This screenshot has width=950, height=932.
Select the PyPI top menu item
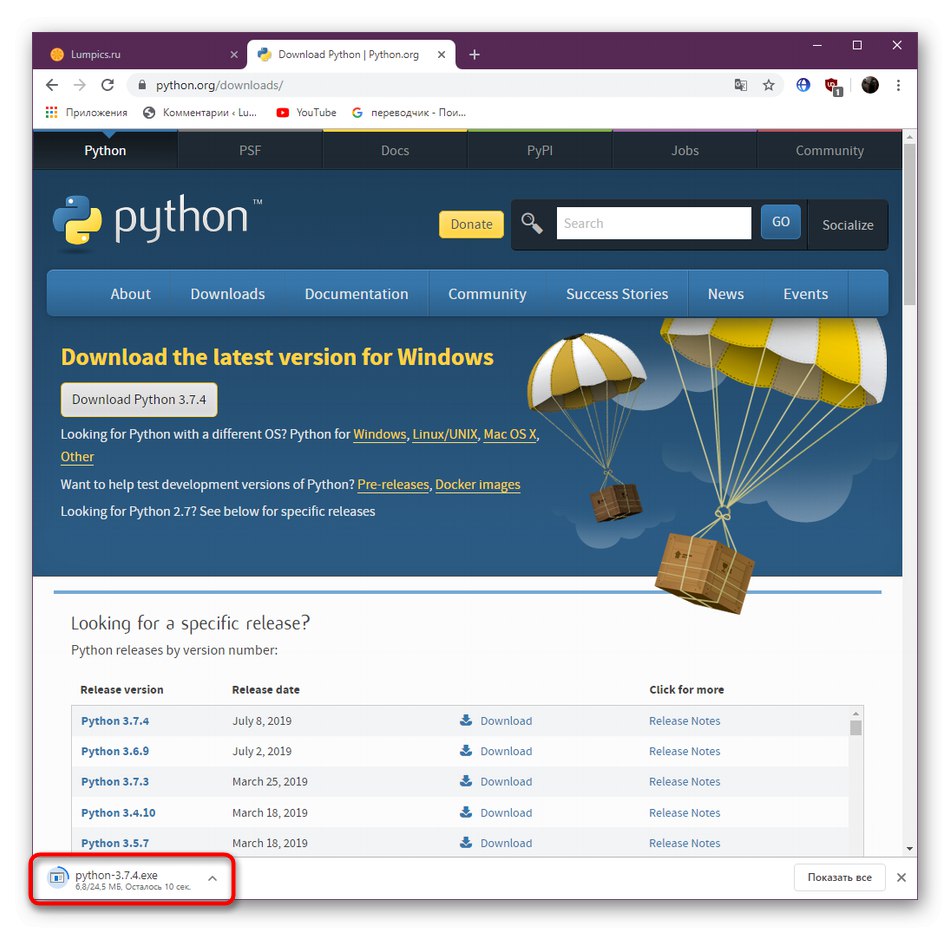(x=540, y=150)
